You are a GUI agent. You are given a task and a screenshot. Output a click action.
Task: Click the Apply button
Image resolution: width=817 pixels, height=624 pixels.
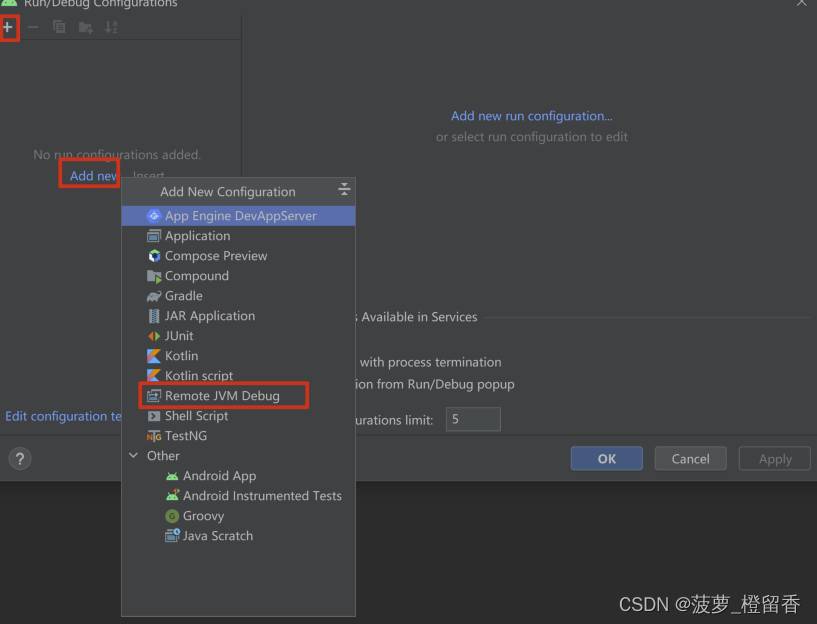click(775, 458)
